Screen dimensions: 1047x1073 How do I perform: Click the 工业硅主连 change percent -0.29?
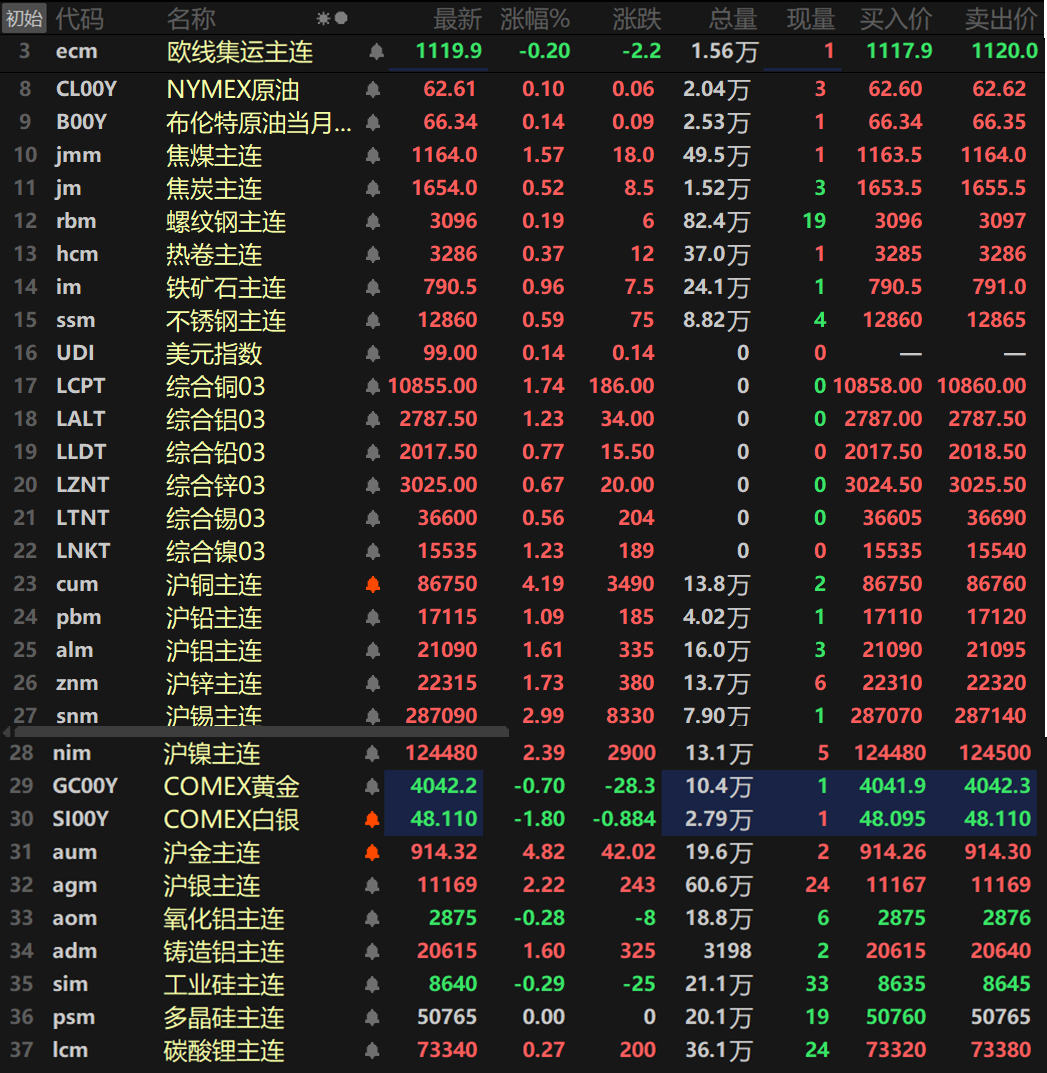pyautogui.click(x=539, y=984)
